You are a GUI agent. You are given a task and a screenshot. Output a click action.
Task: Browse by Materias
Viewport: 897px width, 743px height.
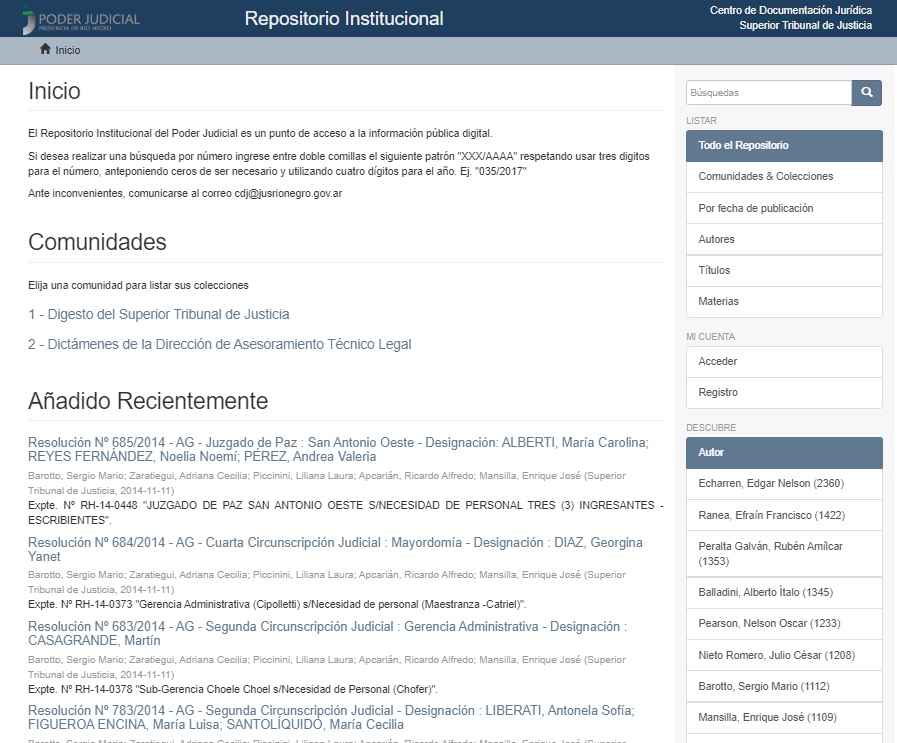click(718, 302)
